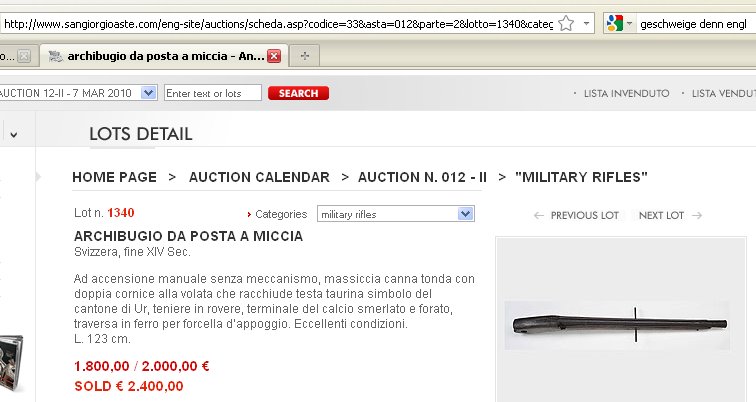This screenshot has height=402, width=756.
Task: Open the LISTA INVENDUTO link
Action: [626, 94]
